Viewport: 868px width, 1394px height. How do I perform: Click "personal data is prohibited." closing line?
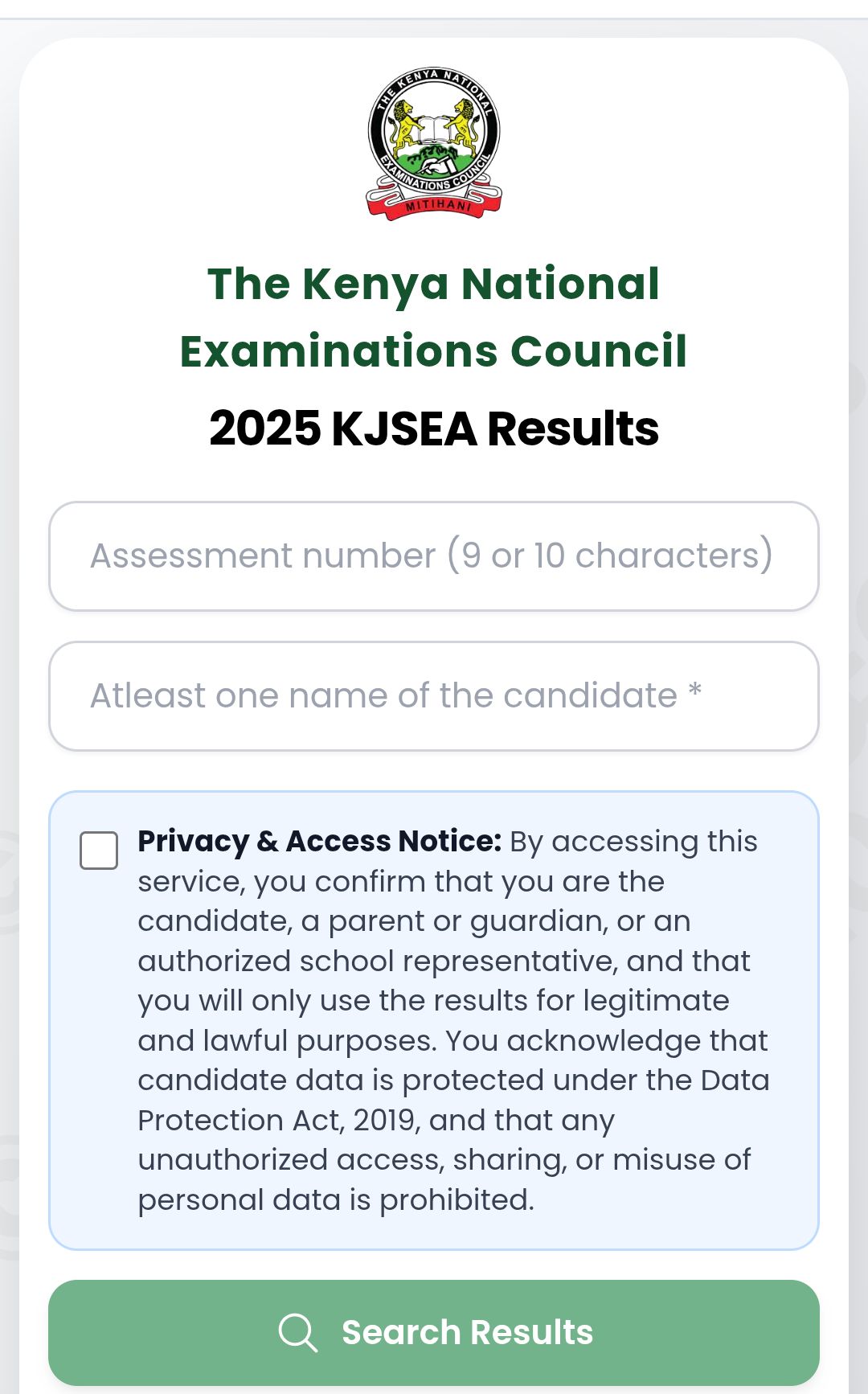pyautogui.click(x=336, y=1199)
